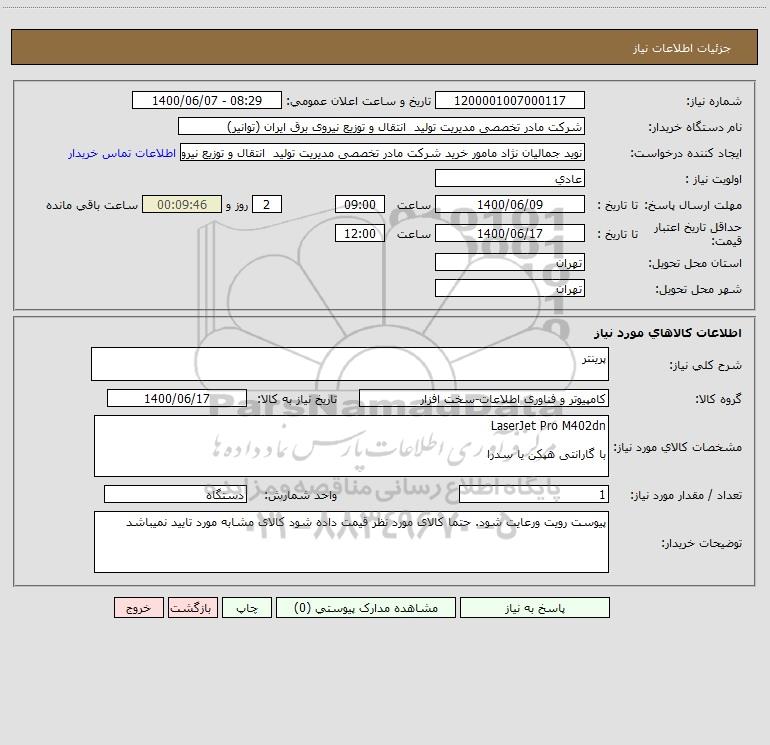Click the quantity field showing 1
The height and width of the screenshot is (745, 770).
point(534,495)
